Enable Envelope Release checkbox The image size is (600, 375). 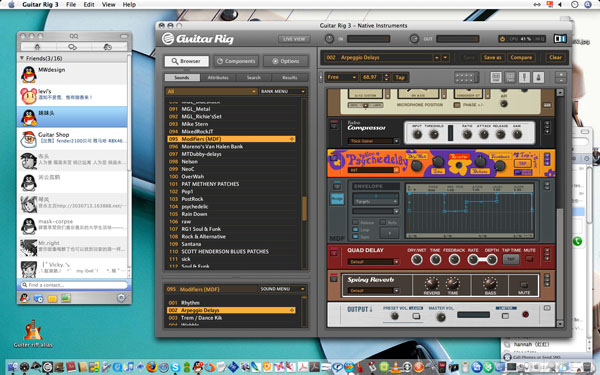pos(355,223)
